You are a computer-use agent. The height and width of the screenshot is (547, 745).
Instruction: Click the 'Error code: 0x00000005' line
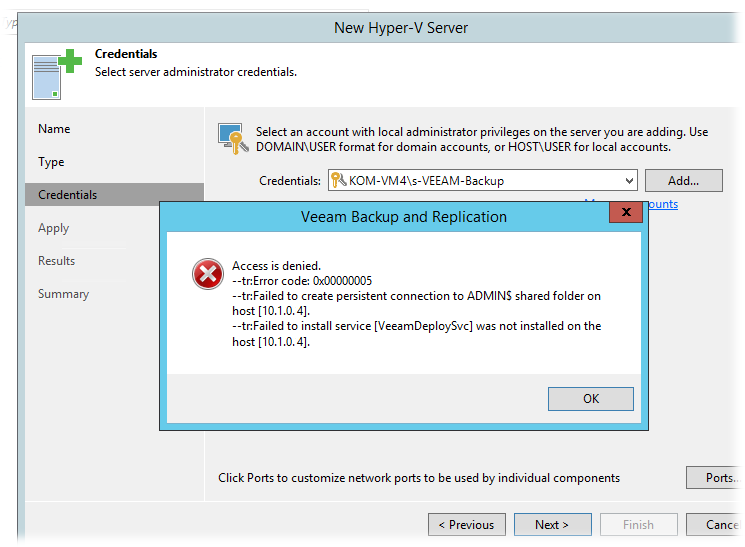click(x=302, y=281)
